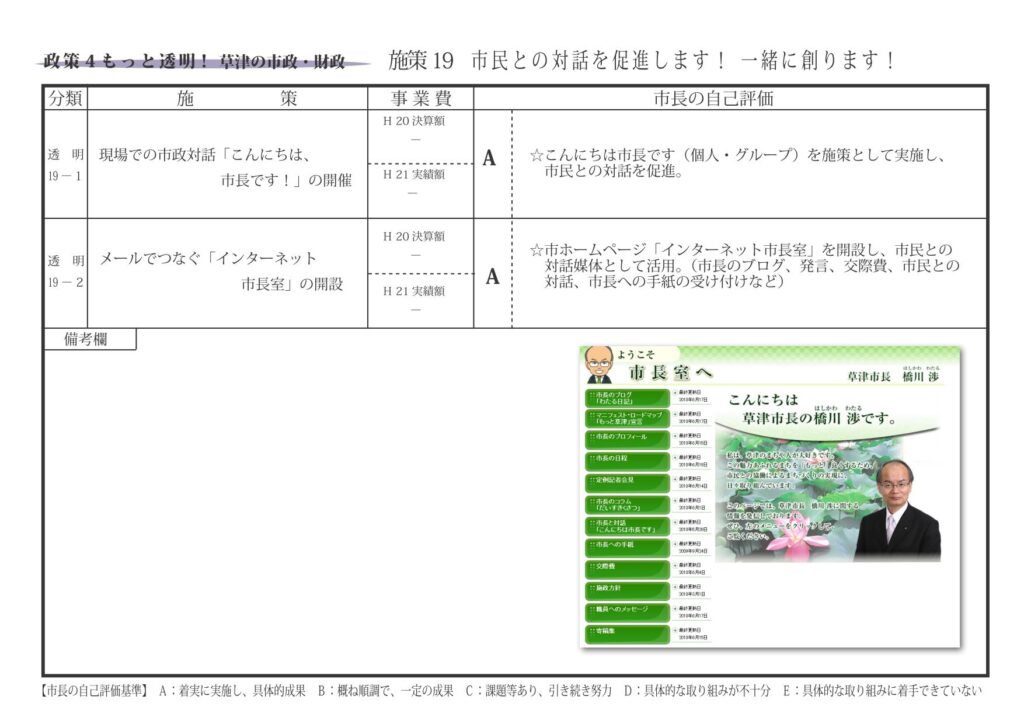
Task: Select 市長と対話「こんにちは市長です」 button
Action: [627, 526]
